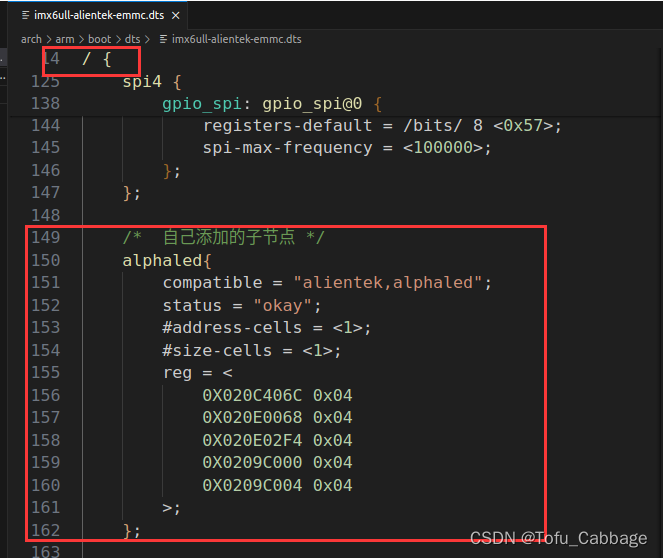Image resolution: width=663 pixels, height=558 pixels.
Task: Click the gpio_spi: gpio_spi@0 sticky line
Action: click(x=272, y=104)
